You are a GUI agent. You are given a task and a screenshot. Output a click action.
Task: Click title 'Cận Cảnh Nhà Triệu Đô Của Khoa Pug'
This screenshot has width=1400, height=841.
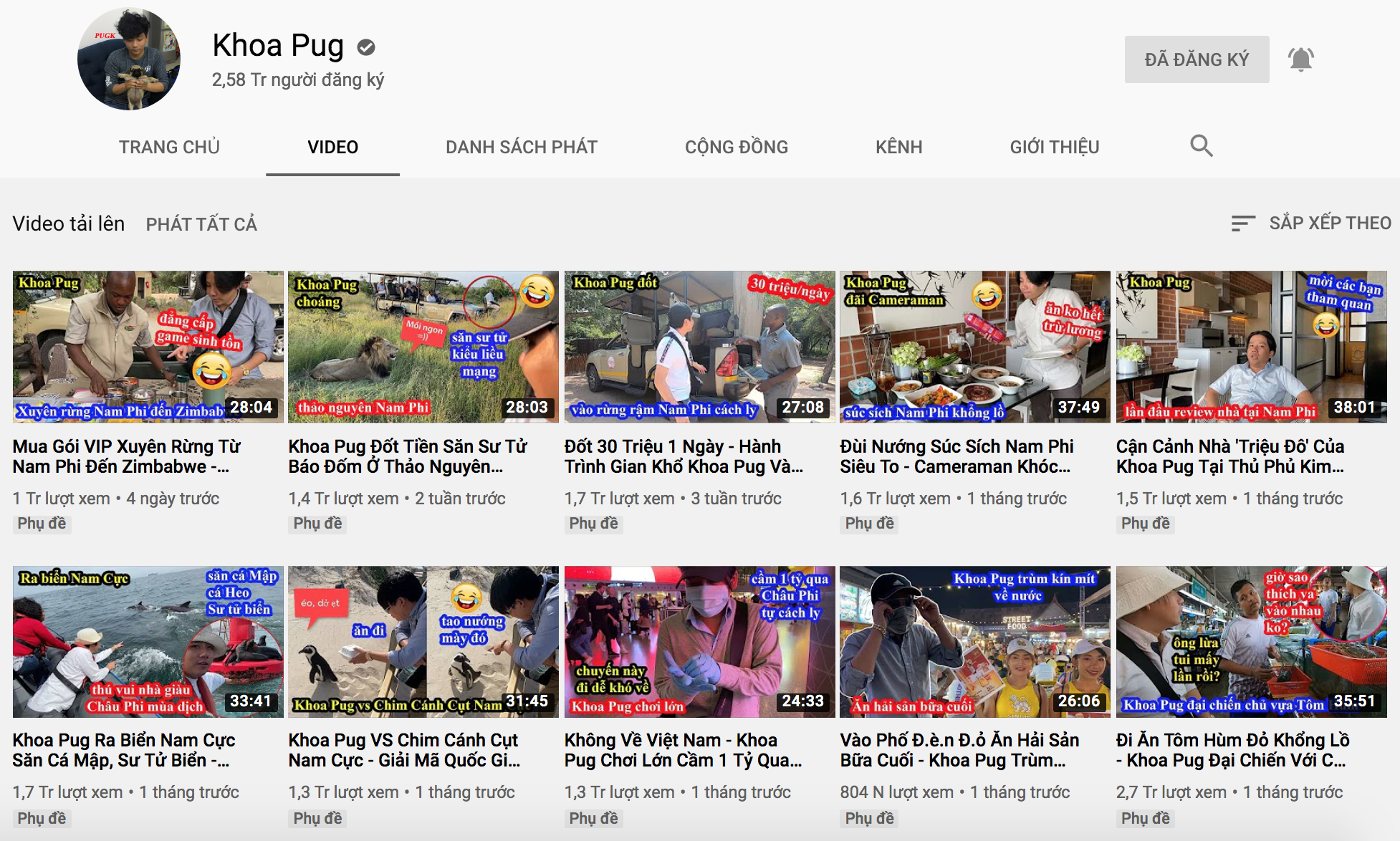(1230, 456)
